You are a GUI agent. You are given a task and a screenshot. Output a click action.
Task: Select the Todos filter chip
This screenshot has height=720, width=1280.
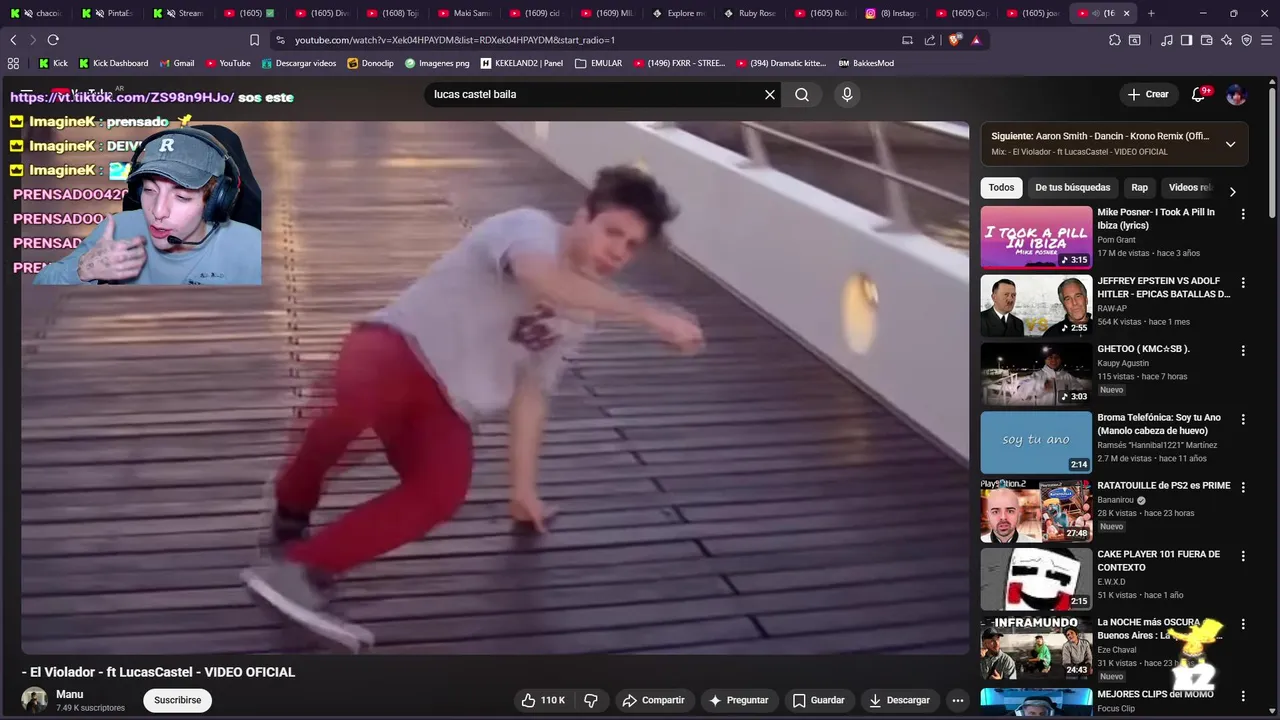[1001, 187]
